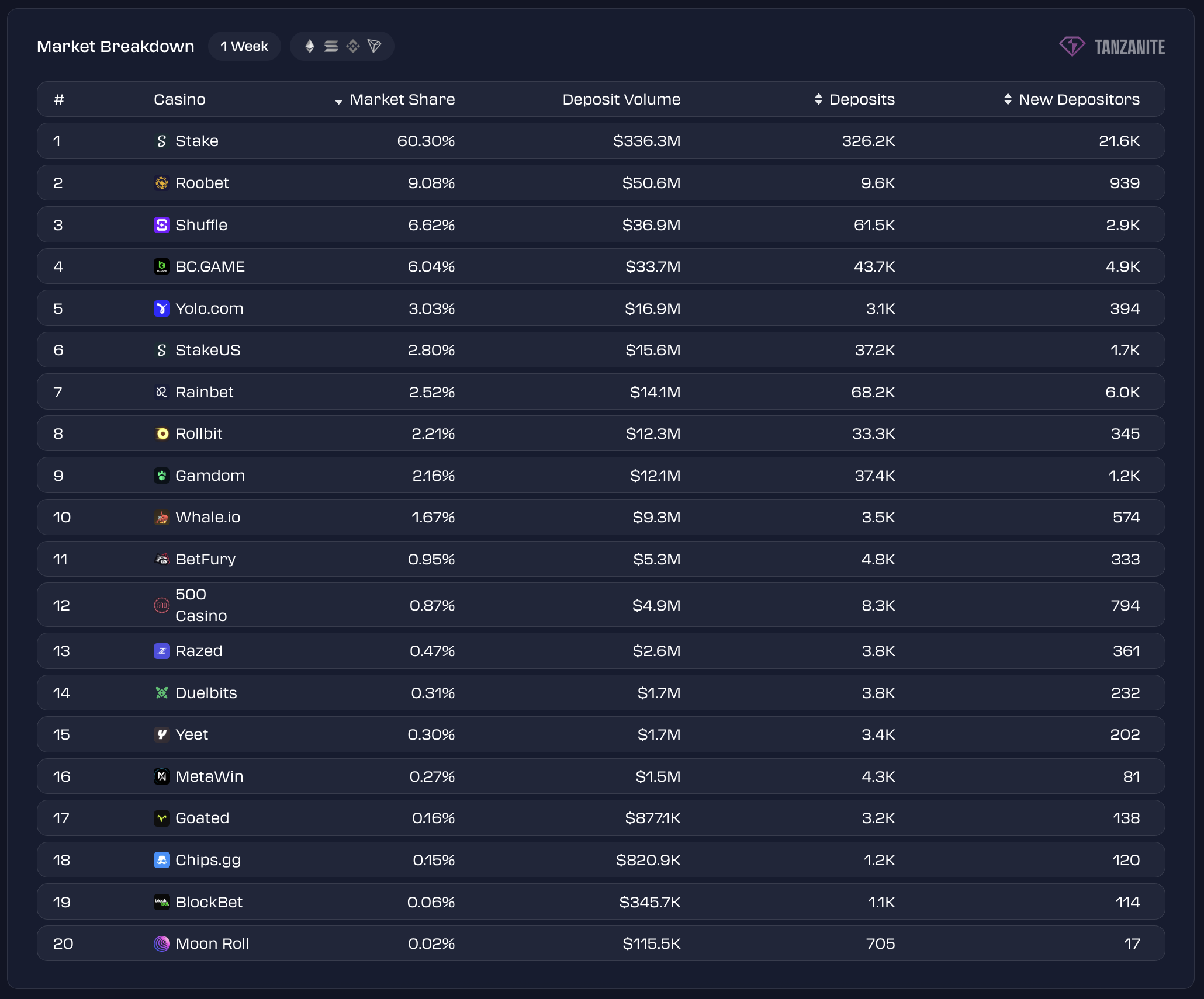Click the Yolo.com blue icon
Image resolution: width=1204 pixels, height=999 pixels.
162,308
